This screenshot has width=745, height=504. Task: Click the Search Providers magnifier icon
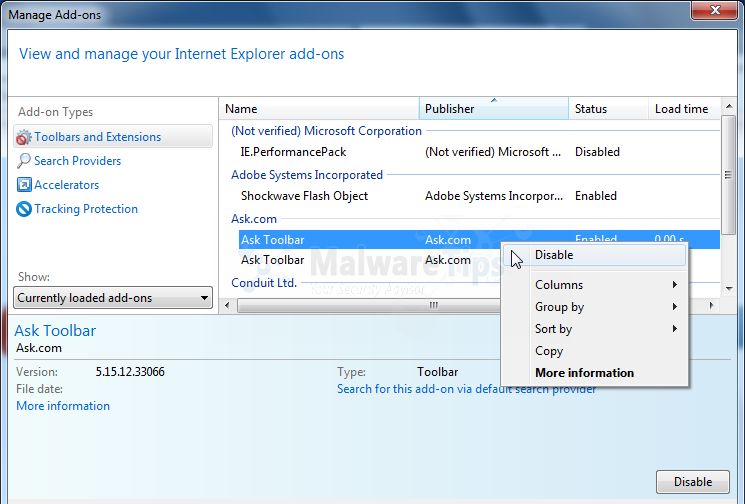tap(23, 161)
